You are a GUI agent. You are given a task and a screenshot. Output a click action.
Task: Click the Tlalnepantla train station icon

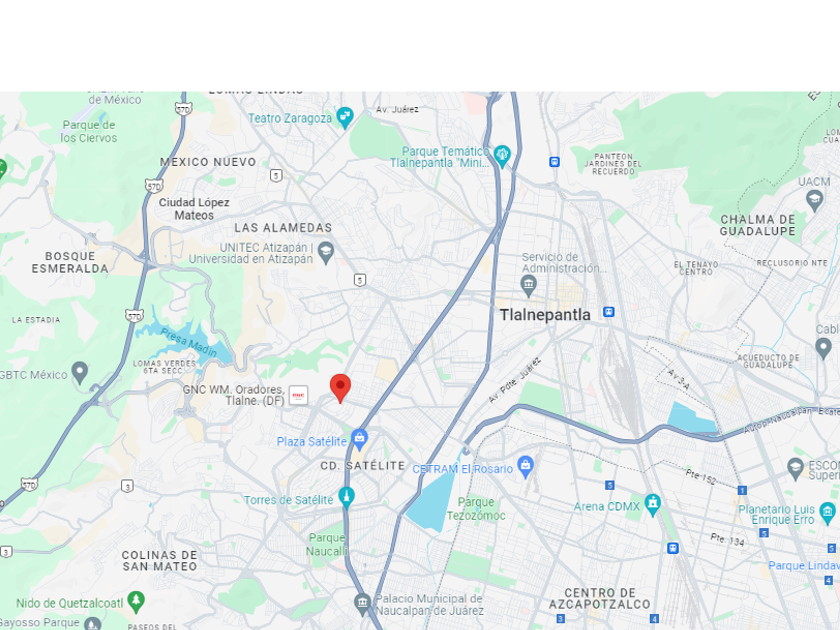(x=609, y=312)
